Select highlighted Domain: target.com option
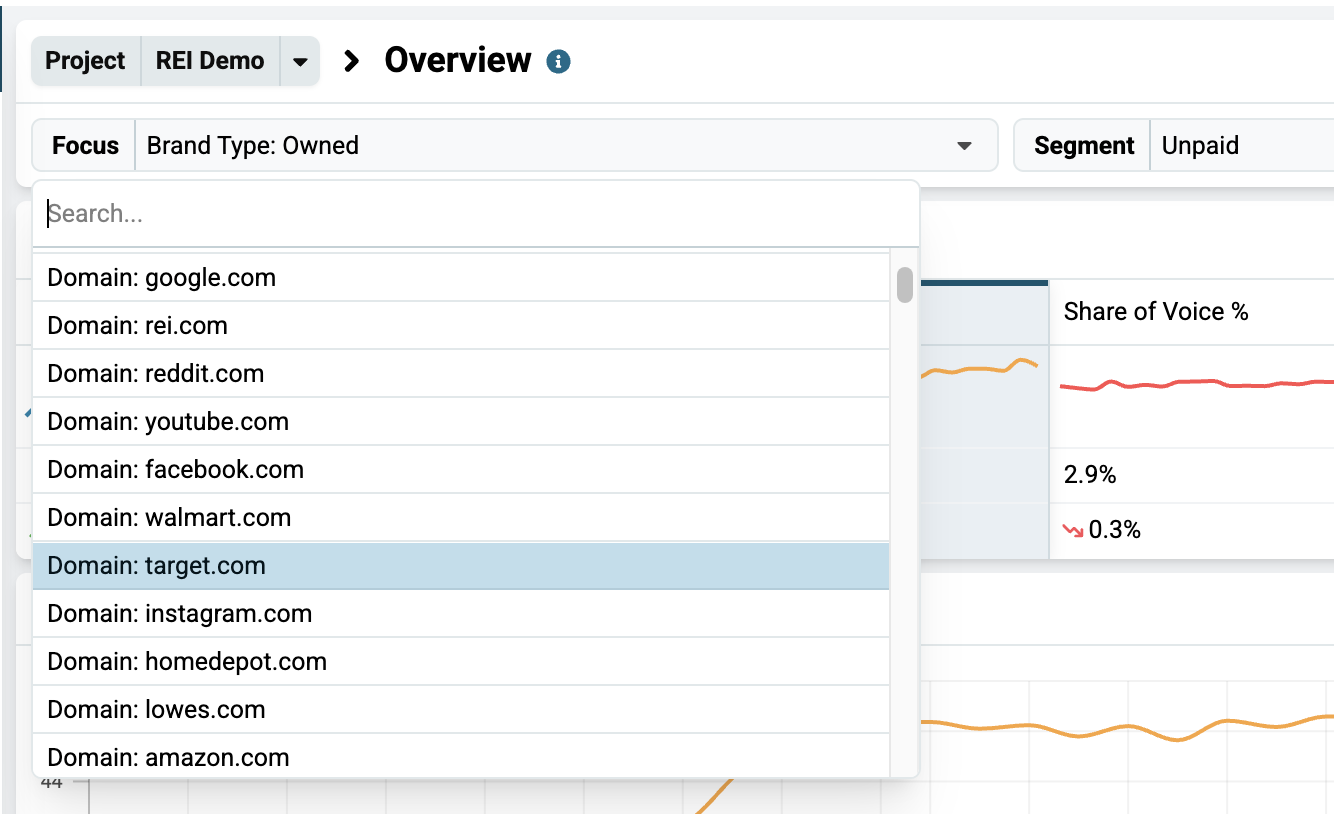1334x814 pixels. point(461,566)
